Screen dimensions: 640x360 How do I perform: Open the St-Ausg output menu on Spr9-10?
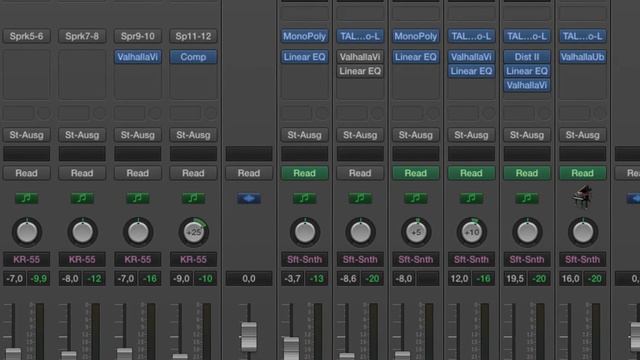point(138,135)
